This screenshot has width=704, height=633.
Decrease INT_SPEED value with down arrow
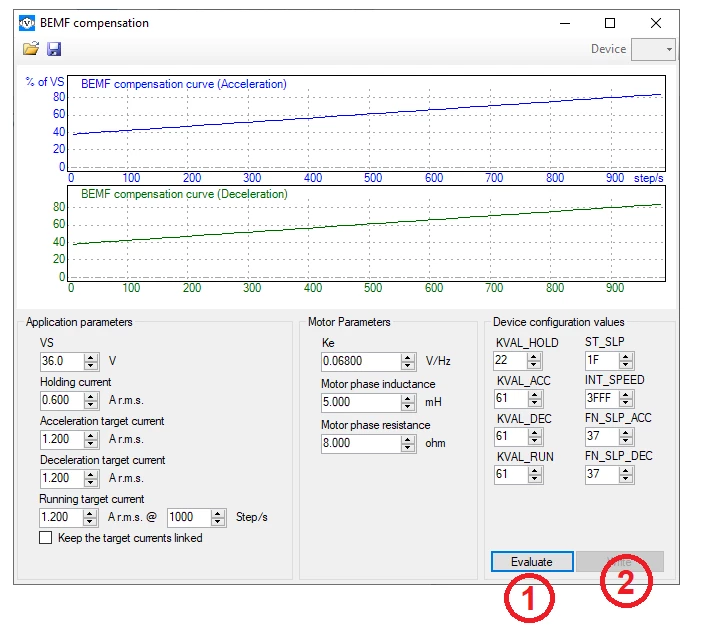pyautogui.click(x=625, y=402)
